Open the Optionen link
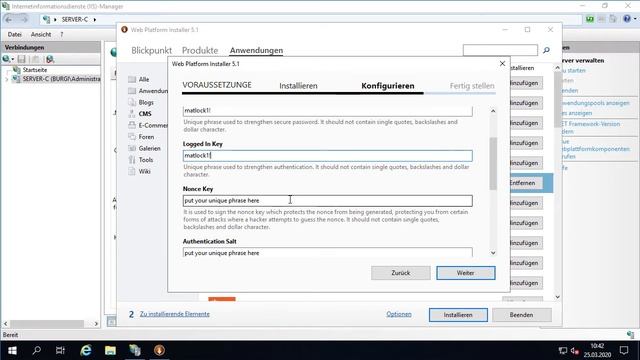Viewport: 640px width, 360px height. [x=399, y=314]
